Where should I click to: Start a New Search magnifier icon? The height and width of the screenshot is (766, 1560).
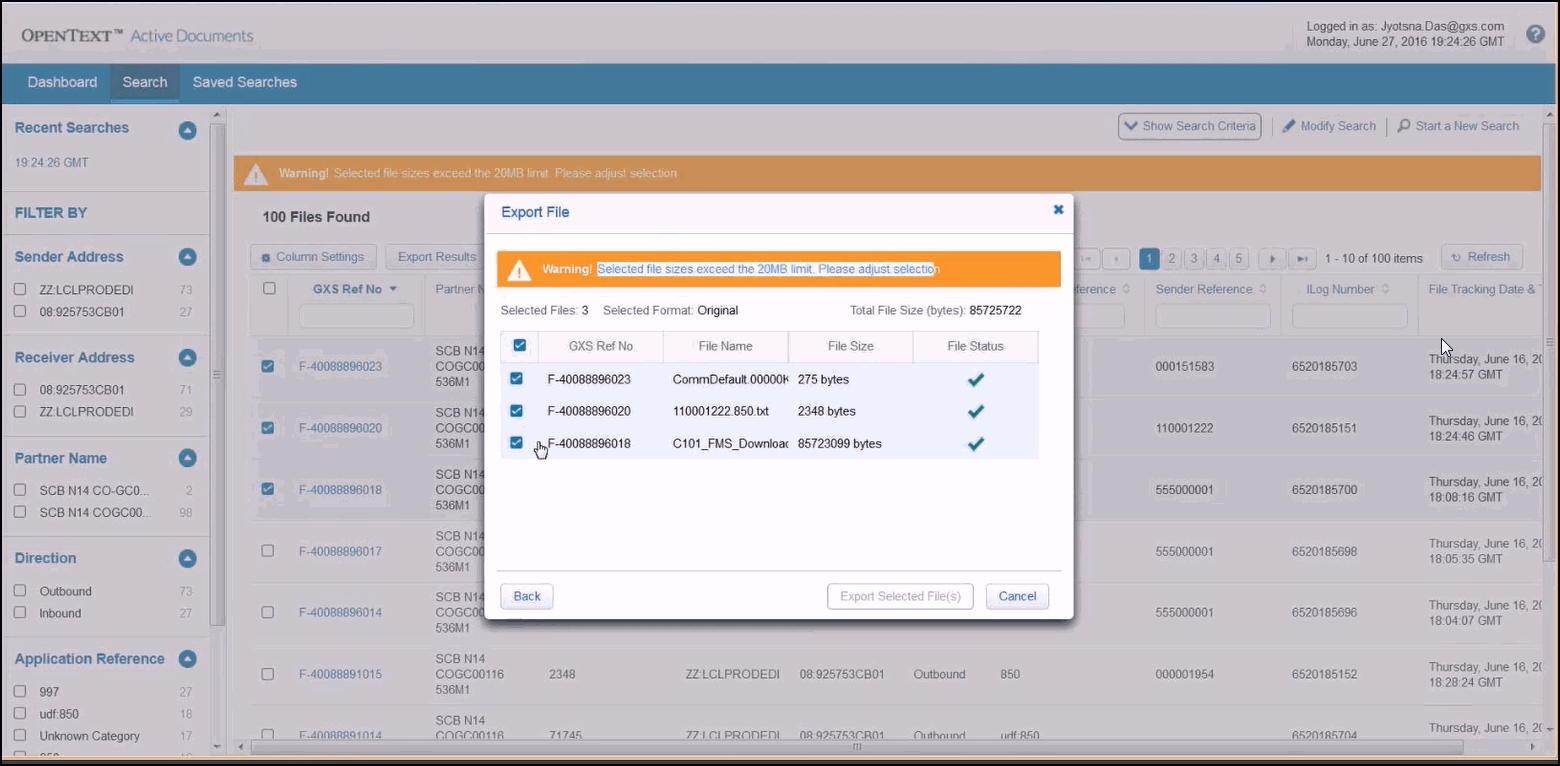pos(1404,126)
